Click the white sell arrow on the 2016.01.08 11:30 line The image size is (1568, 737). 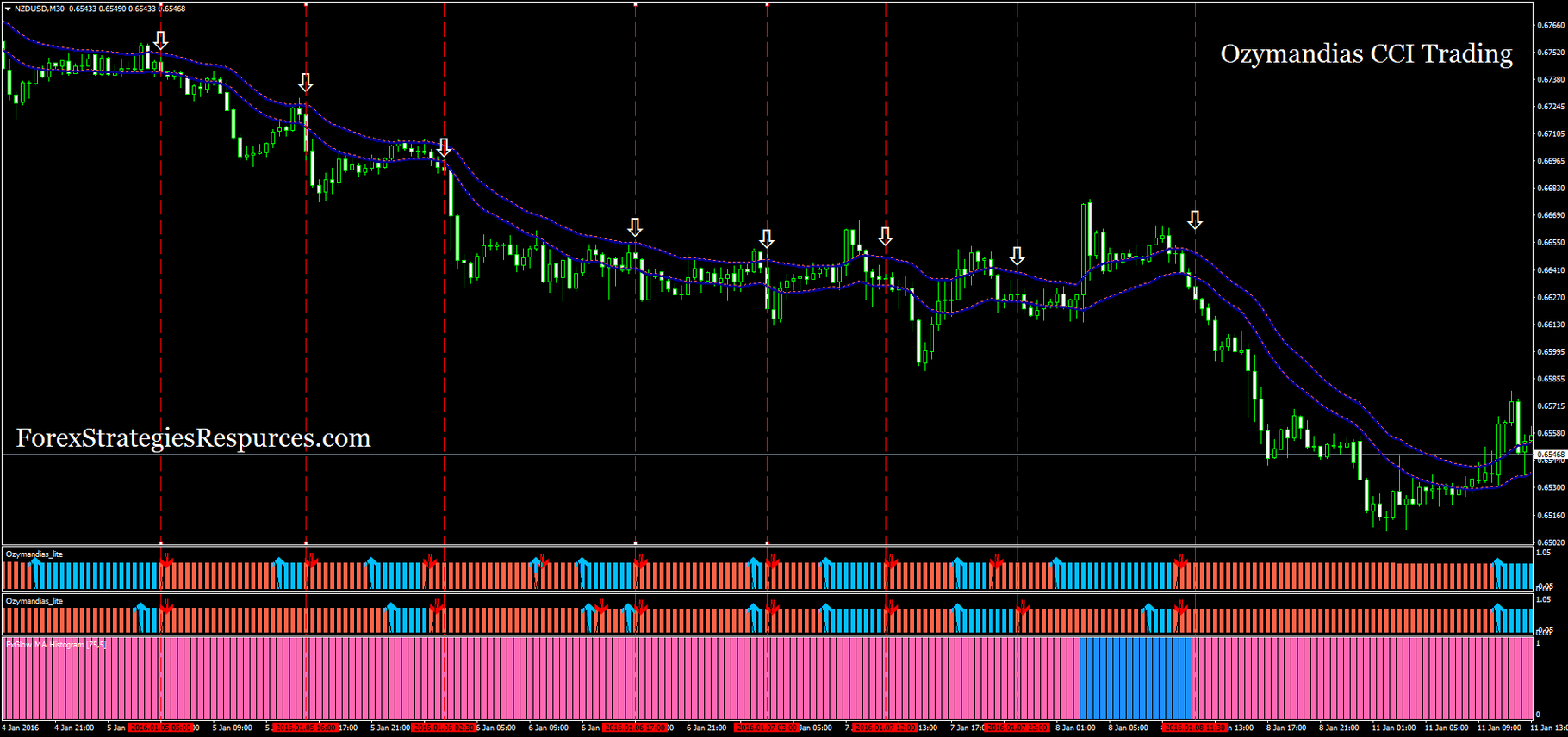(x=1195, y=220)
